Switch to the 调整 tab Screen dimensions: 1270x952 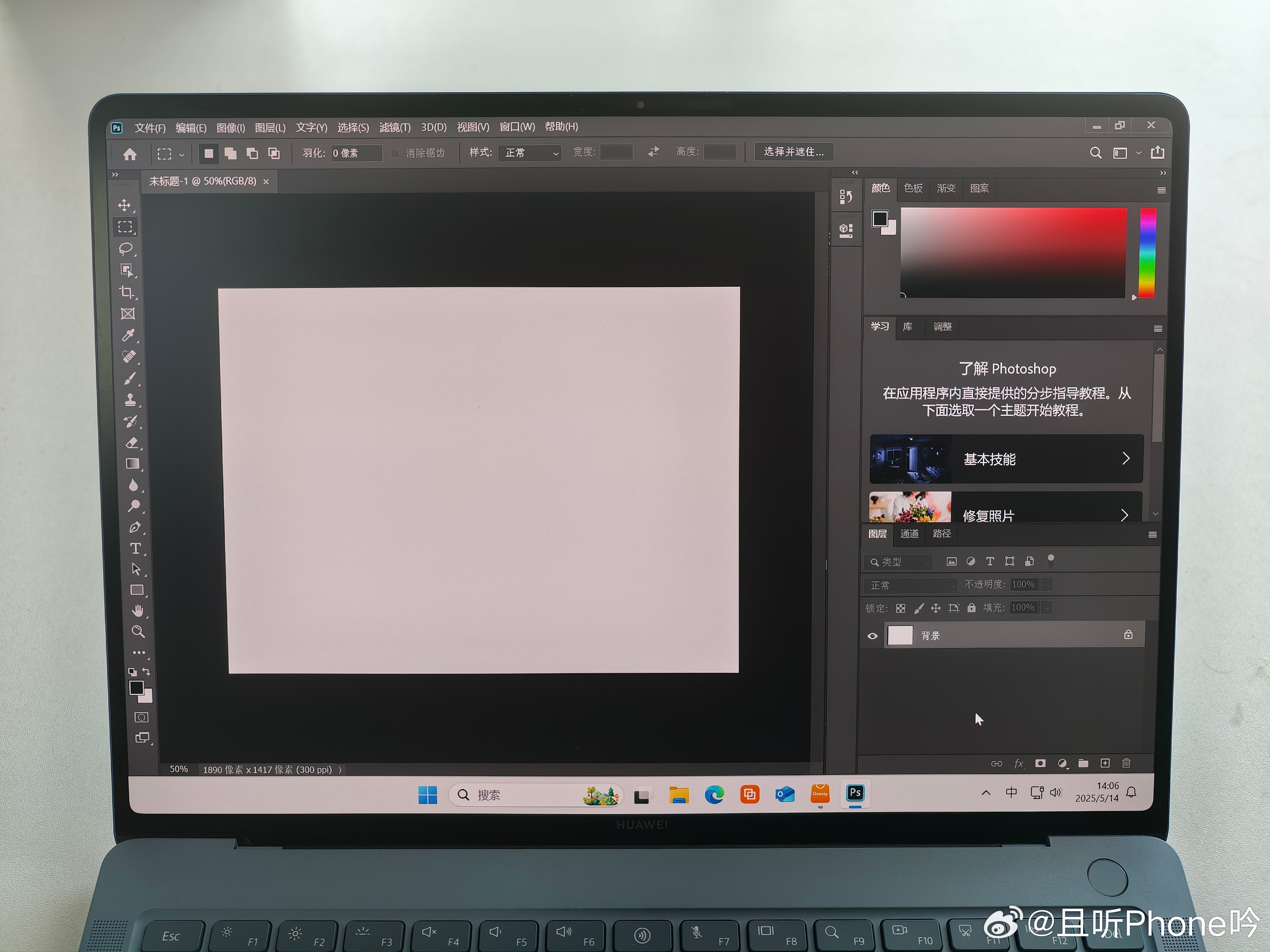click(942, 327)
